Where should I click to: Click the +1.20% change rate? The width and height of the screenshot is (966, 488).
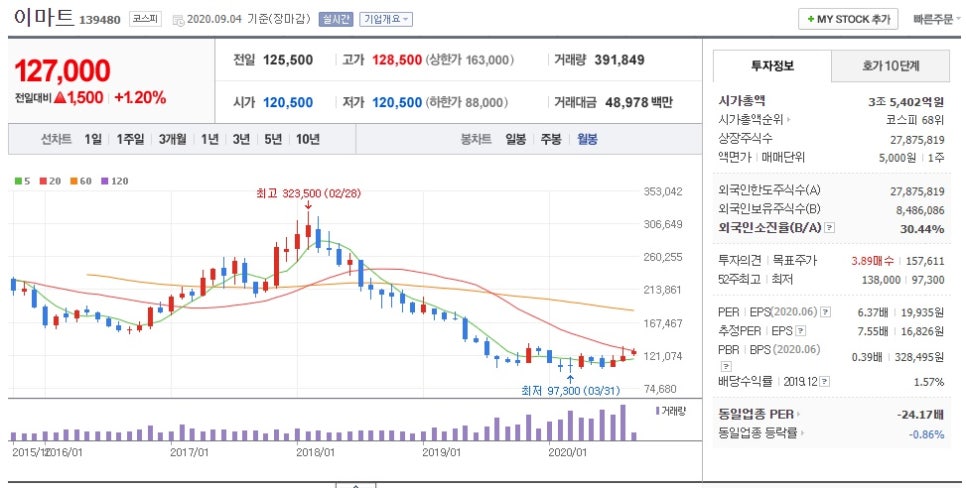coord(140,97)
